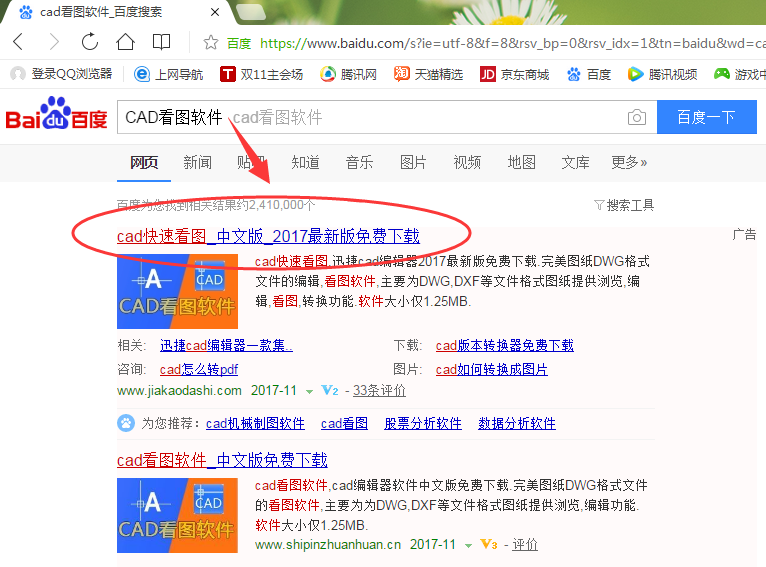
Task: Open recommended cad机械制图软件 link
Action: click(255, 423)
